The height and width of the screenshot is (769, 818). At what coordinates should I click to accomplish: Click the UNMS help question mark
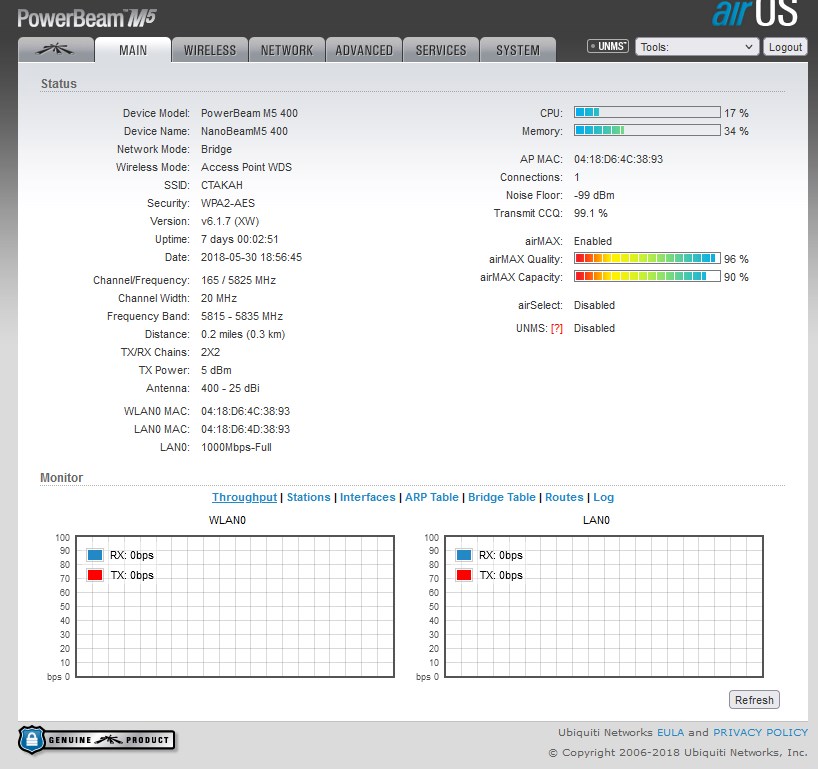(557, 329)
